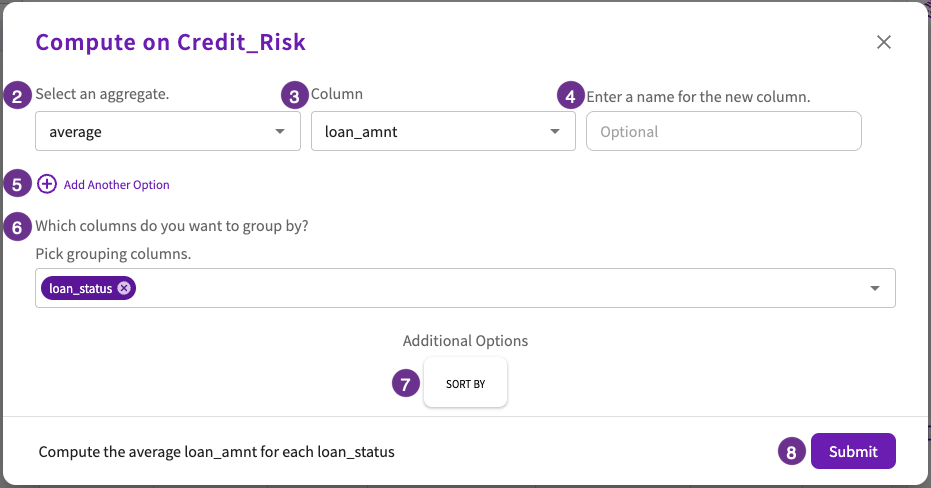Image resolution: width=931 pixels, height=488 pixels.
Task: Click the step 5 badge icon
Action: tap(17, 184)
